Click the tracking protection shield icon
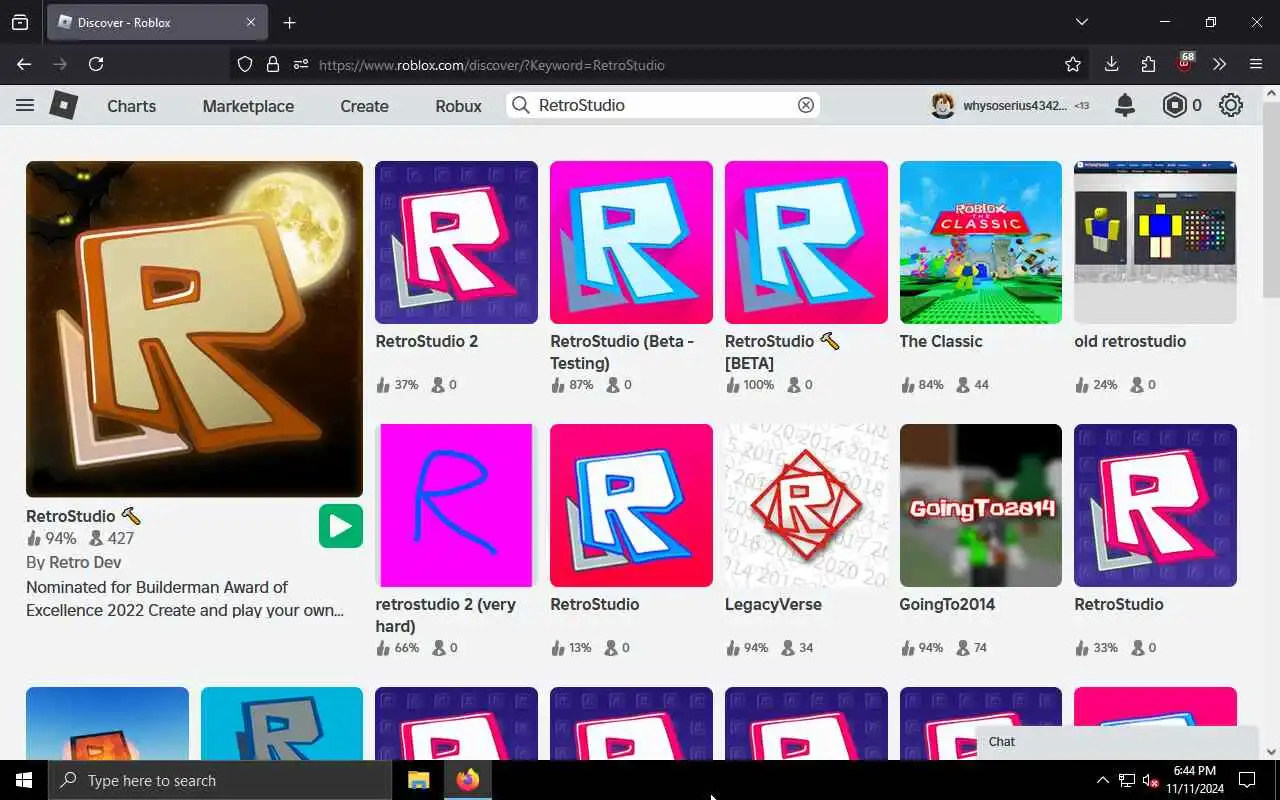Viewport: 1280px width, 800px height. [245, 64]
